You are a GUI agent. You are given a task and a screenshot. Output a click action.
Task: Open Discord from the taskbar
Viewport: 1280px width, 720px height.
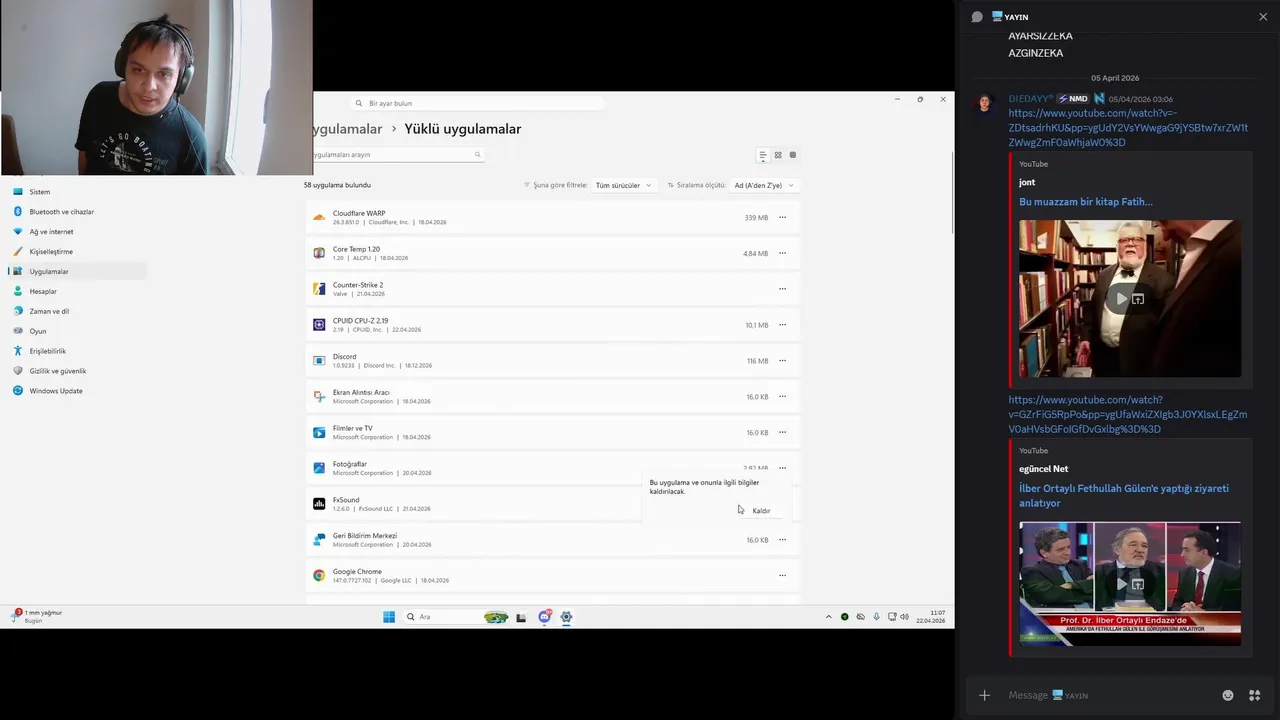tap(544, 617)
